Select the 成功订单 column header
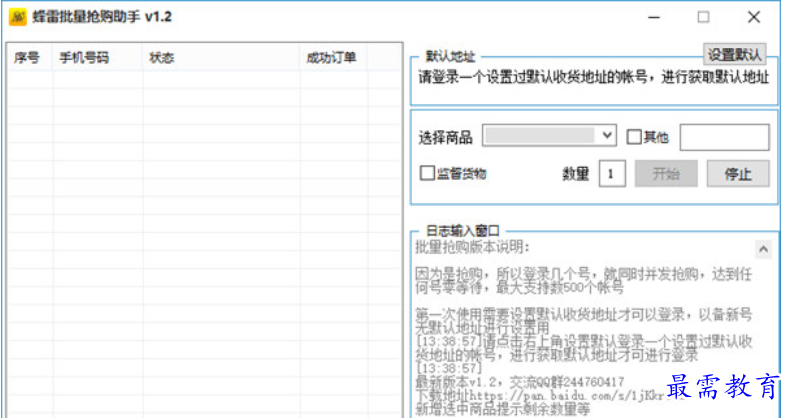Screen dimensions: 788x418 click(332, 58)
